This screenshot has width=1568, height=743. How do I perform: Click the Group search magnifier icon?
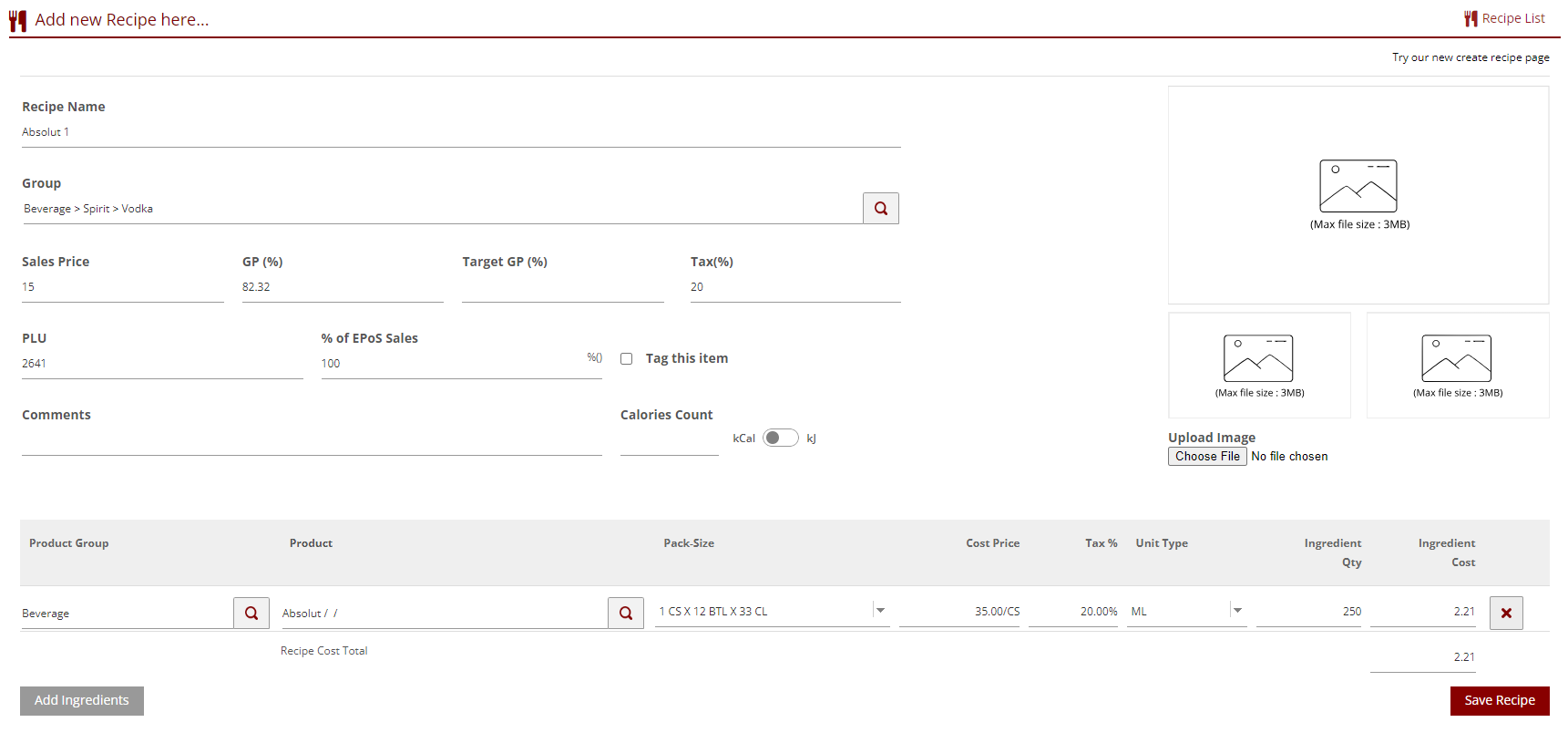tap(880, 209)
